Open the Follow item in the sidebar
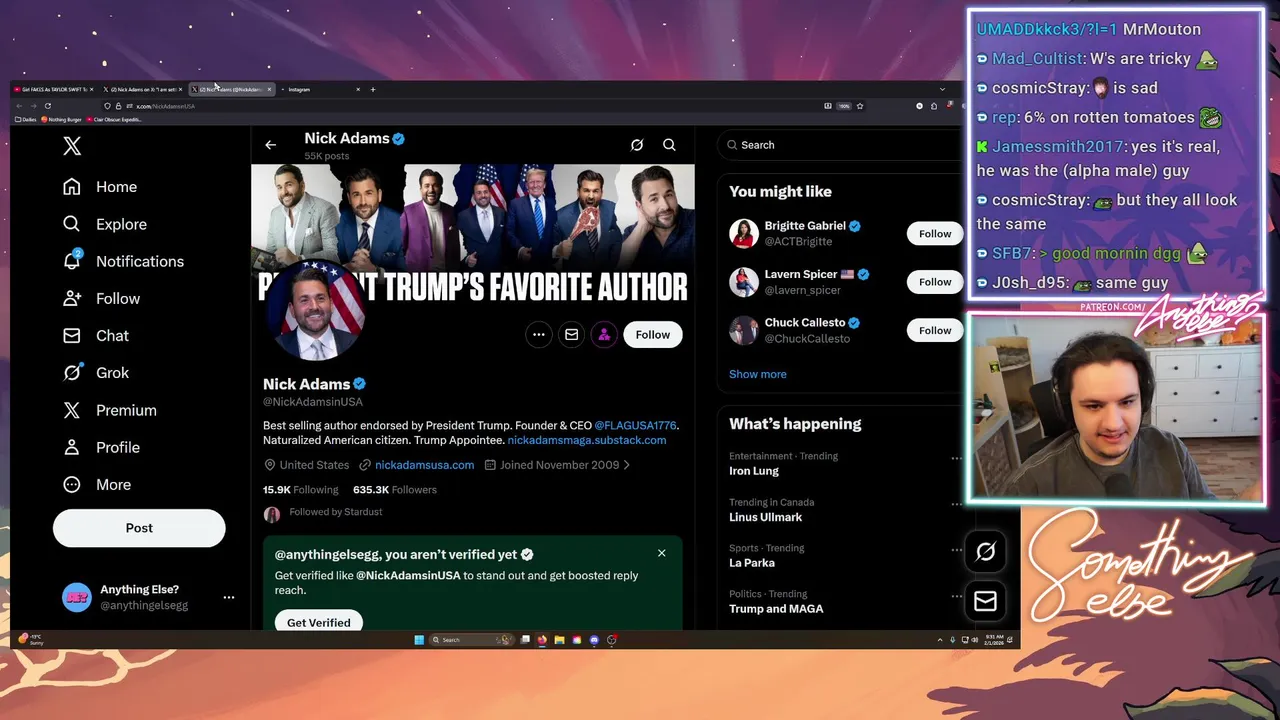The height and width of the screenshot is (720, 1280). point(101,298)
